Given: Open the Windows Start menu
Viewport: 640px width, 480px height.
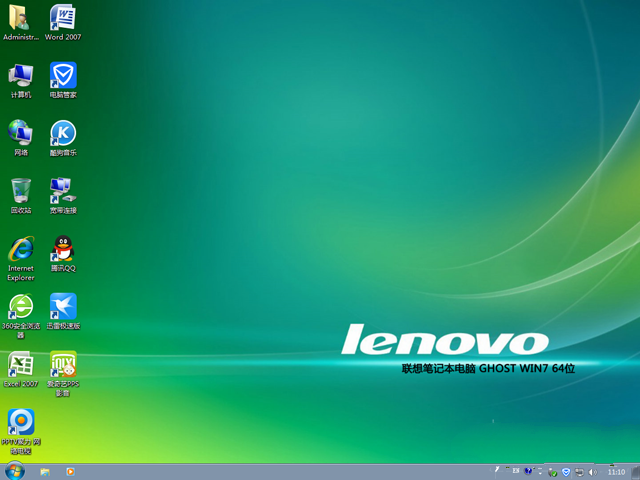Looking at the screenshot, I should (x=14, y=471).
